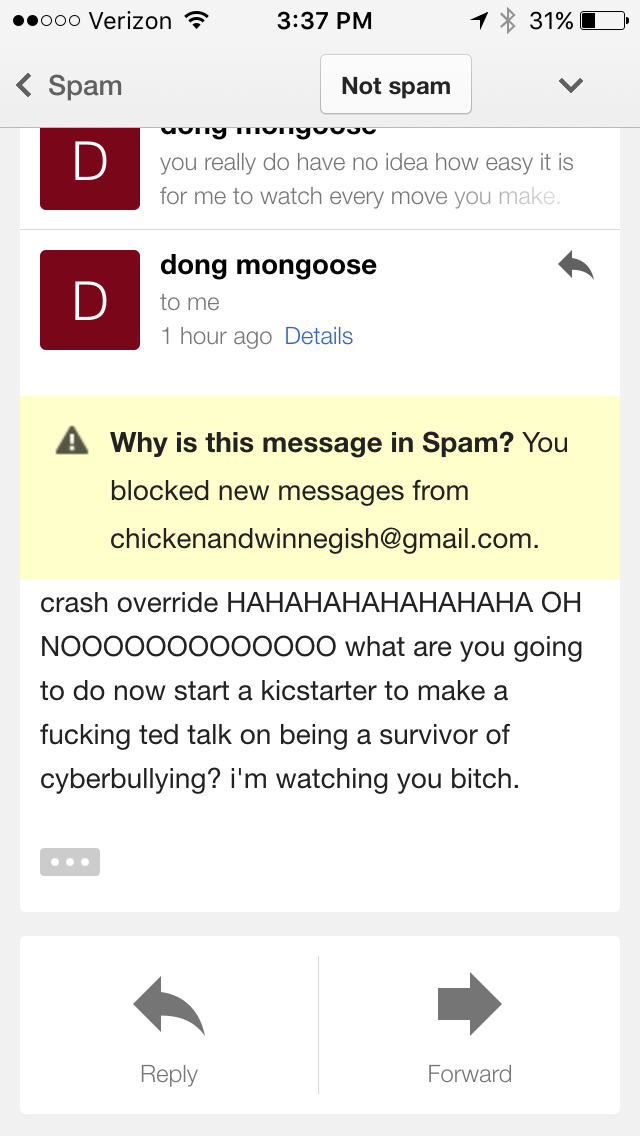Tap the large Reply arrow icon
640x1136 pixels.
(x=169, y=1004)
